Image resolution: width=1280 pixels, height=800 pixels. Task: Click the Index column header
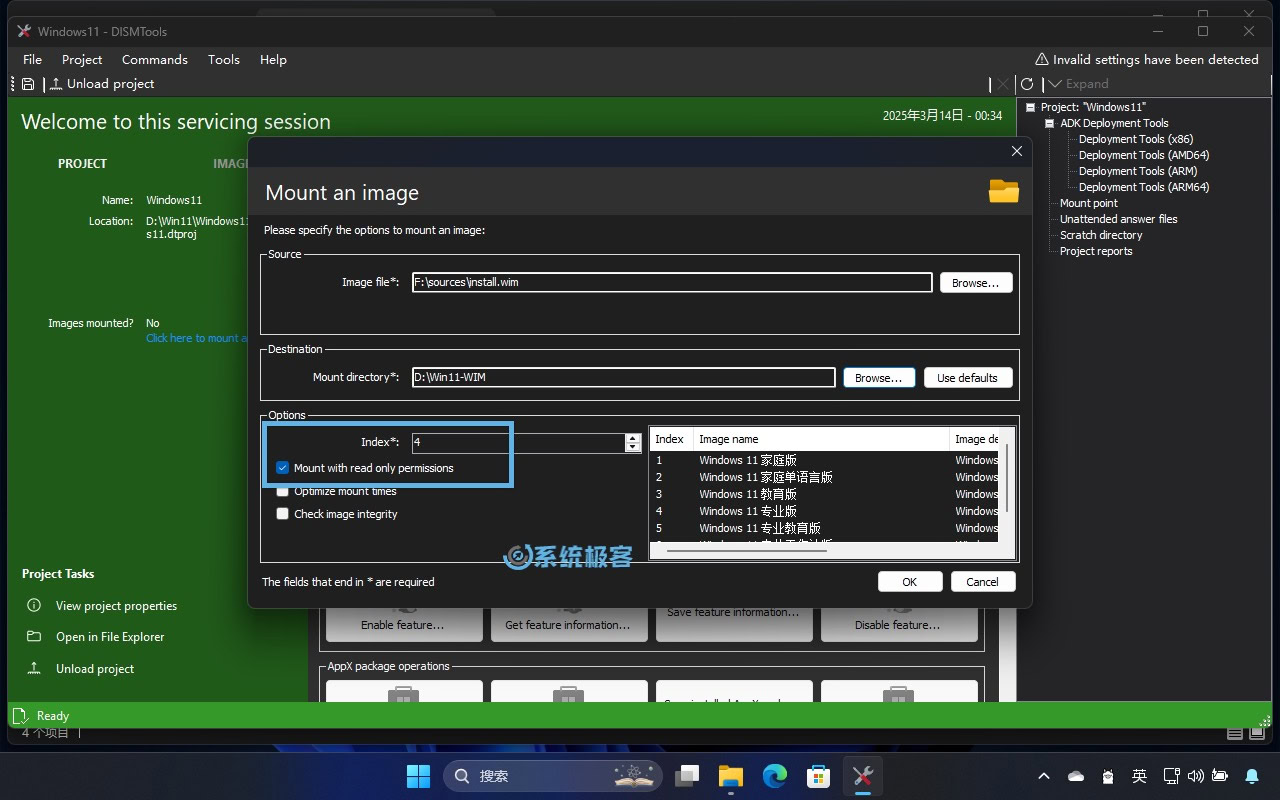coord(671,439)
